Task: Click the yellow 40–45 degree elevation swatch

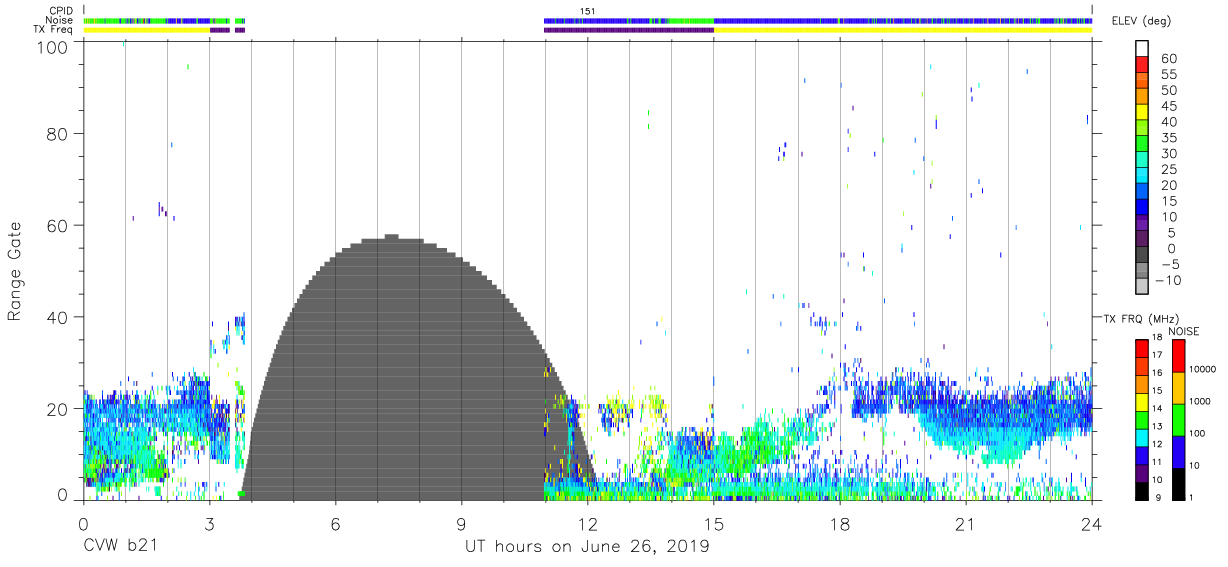Action: tap(1142, 112)
